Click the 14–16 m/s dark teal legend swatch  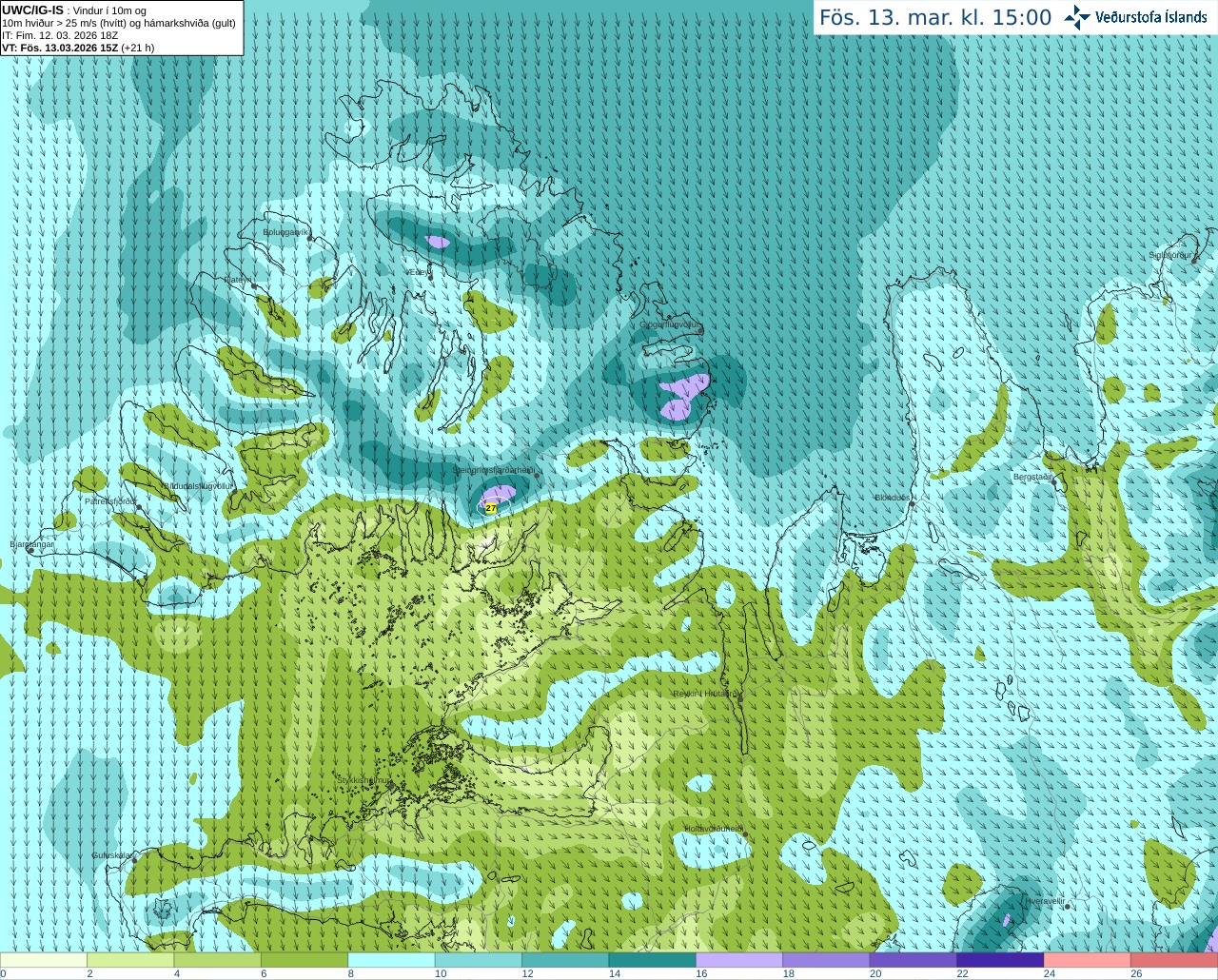pos(653,960)
